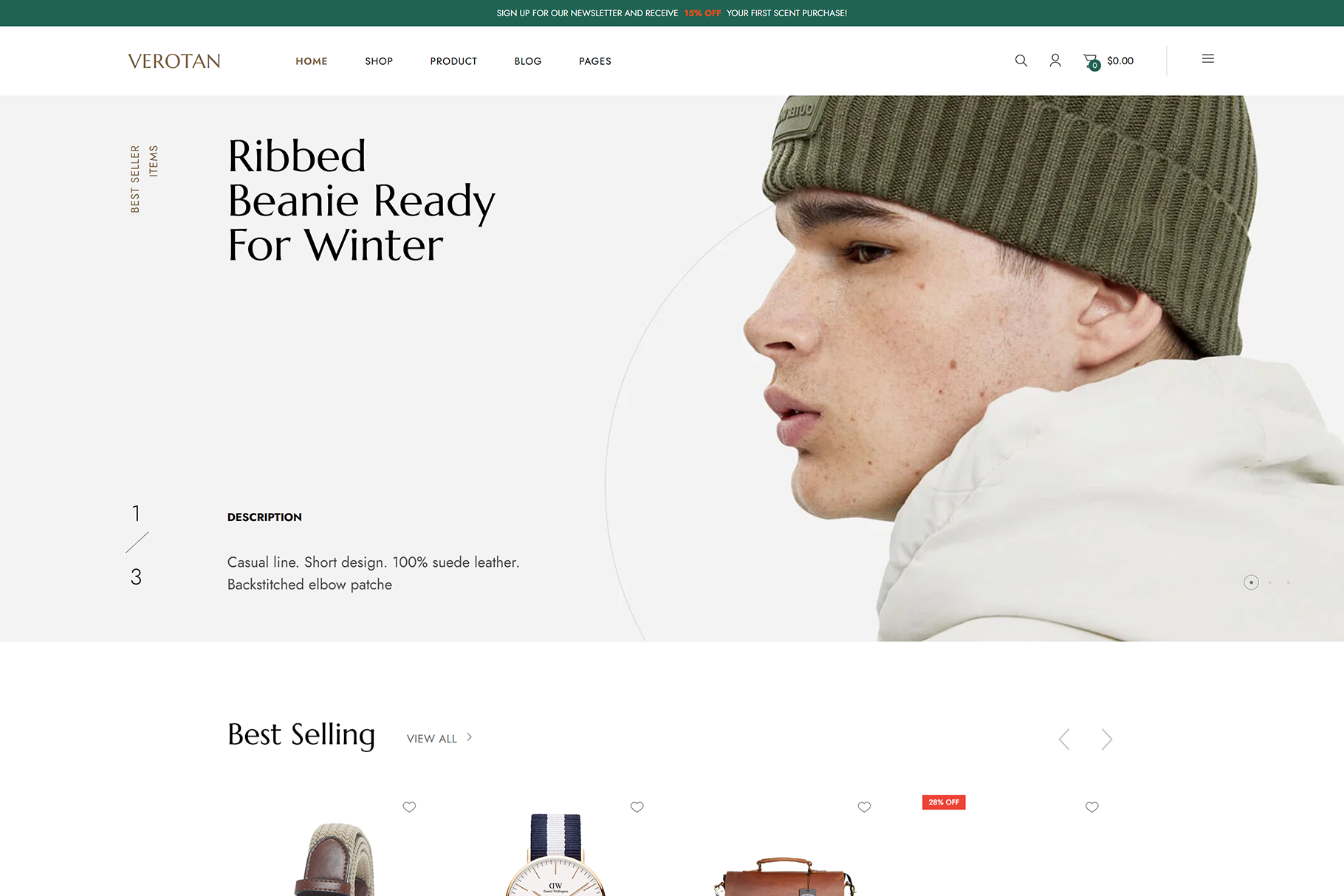
Task: Open the Daniel Wellington watch thumbnail
Action: click(556, 855)
